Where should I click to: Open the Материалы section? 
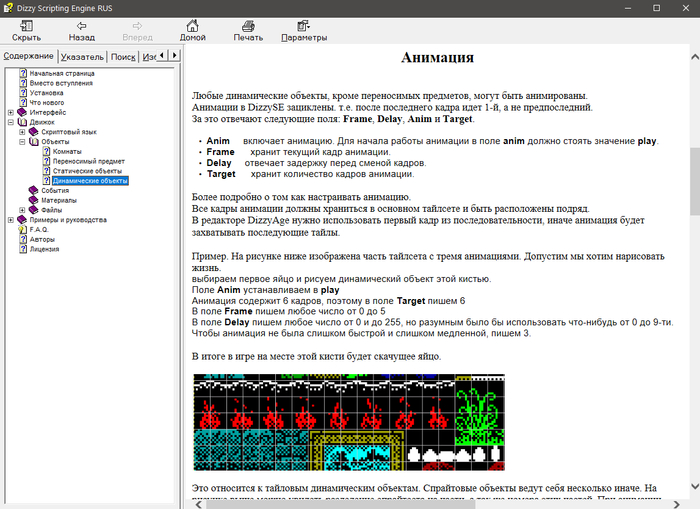59,200
